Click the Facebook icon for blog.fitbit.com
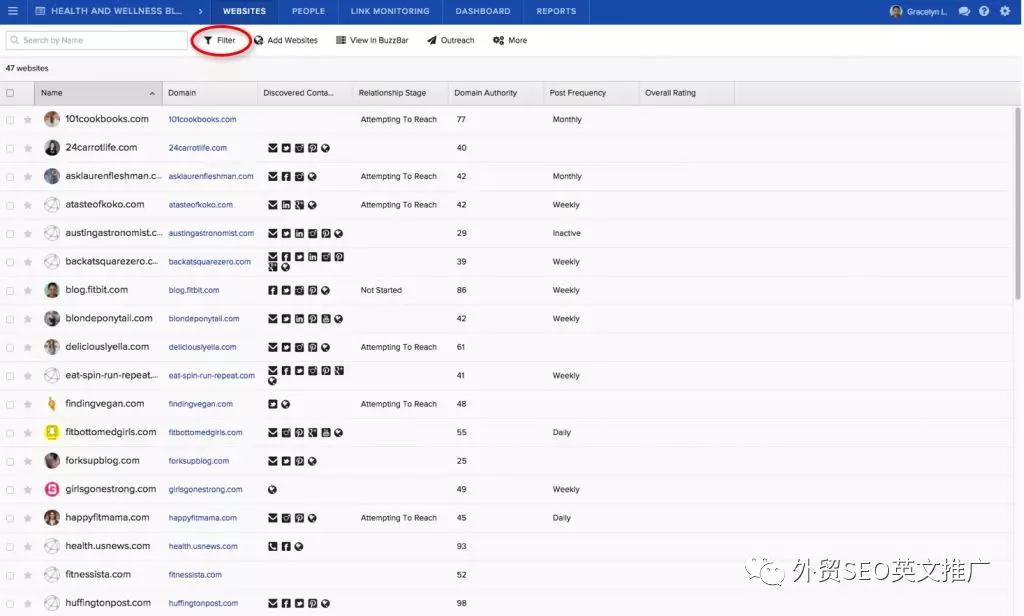The image size is (1024, 616). pos(273,291)
